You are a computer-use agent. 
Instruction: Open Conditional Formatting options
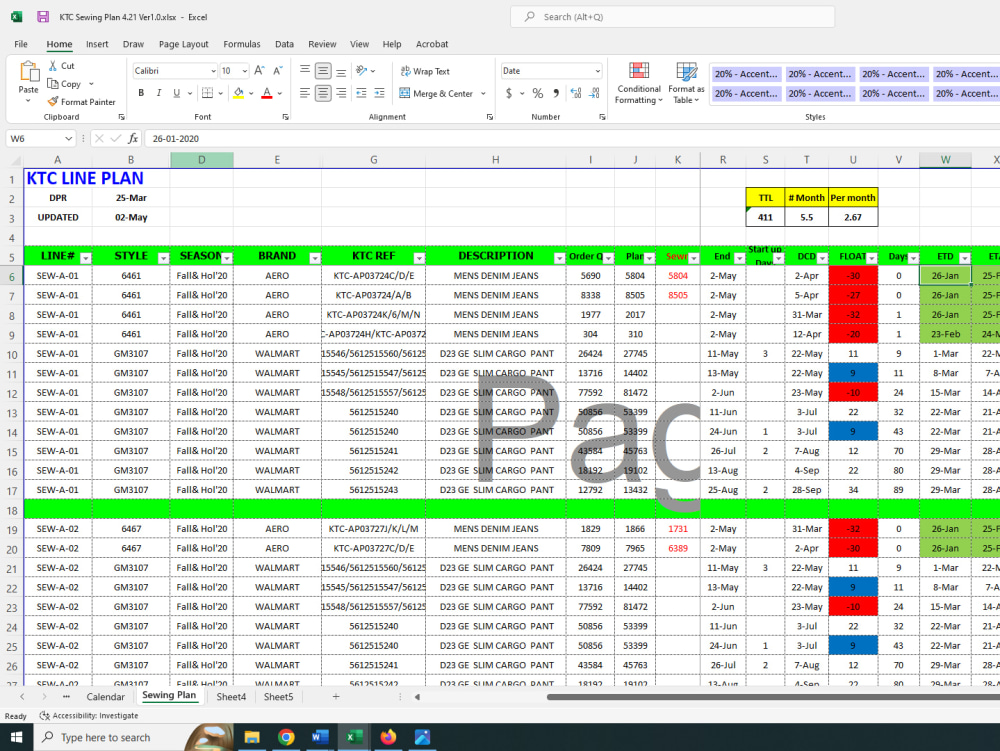637,84
